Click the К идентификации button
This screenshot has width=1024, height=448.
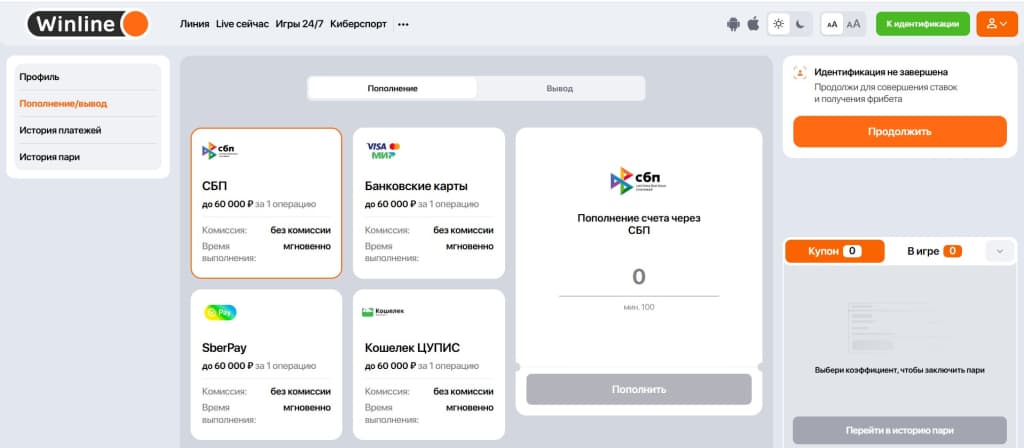[x=923, y=24]
